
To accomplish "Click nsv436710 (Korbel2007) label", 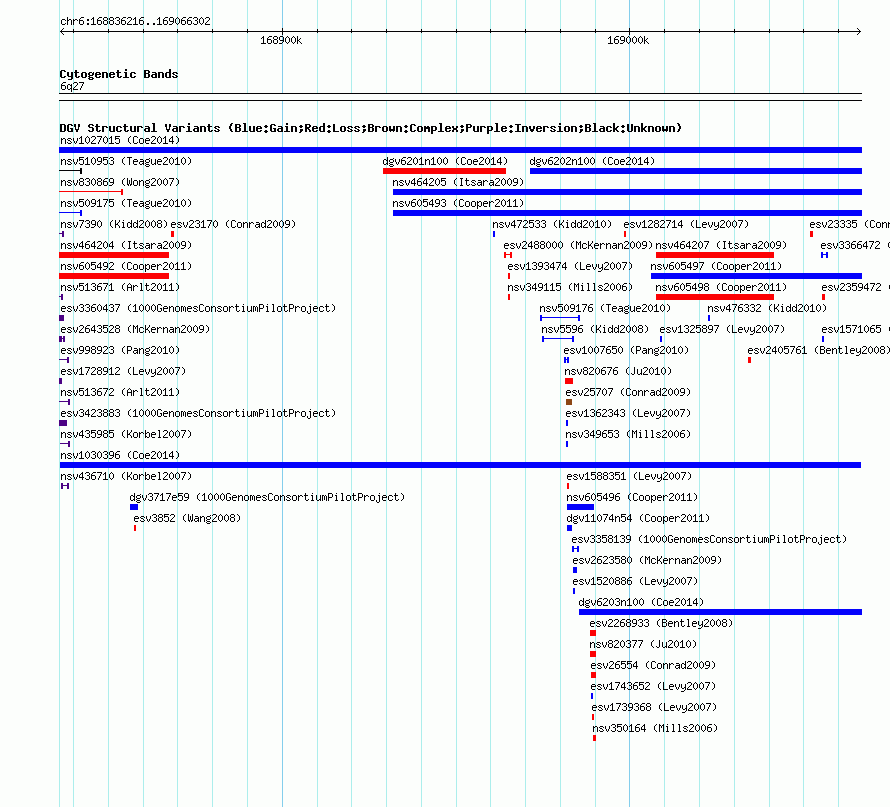I will coord(126,476).
